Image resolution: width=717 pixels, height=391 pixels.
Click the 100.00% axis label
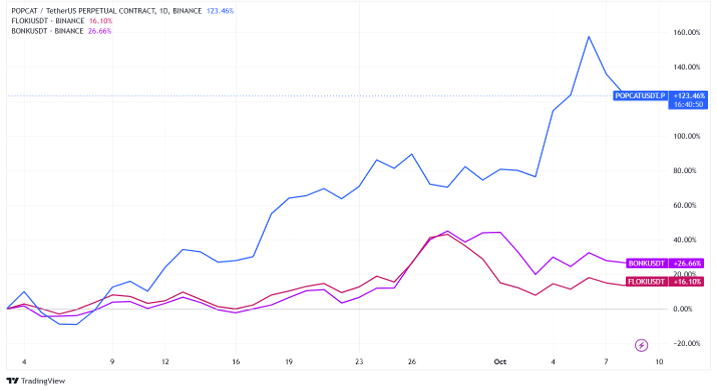pos(686,136)
